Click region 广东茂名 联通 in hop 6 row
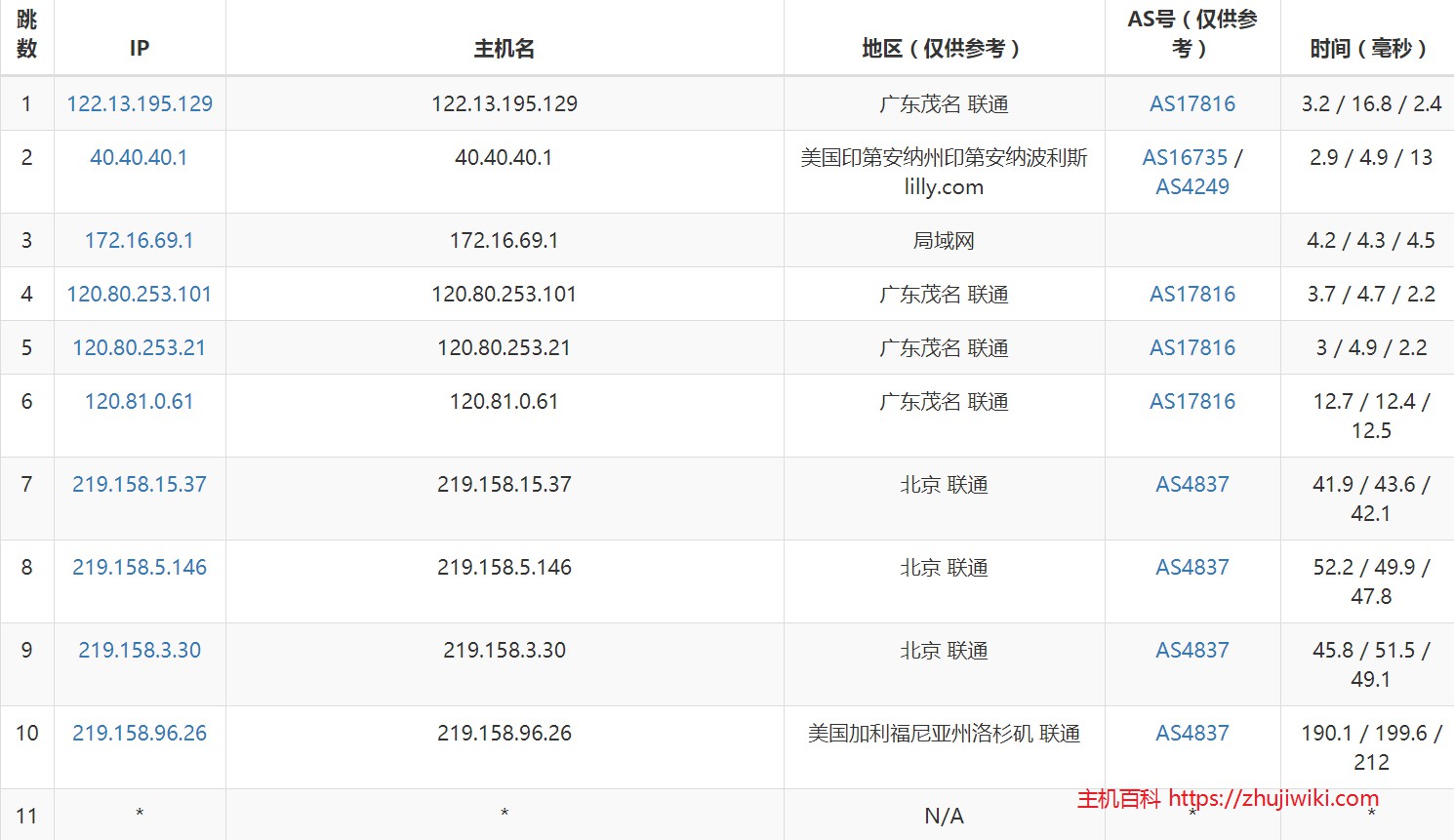 (944, 401)
